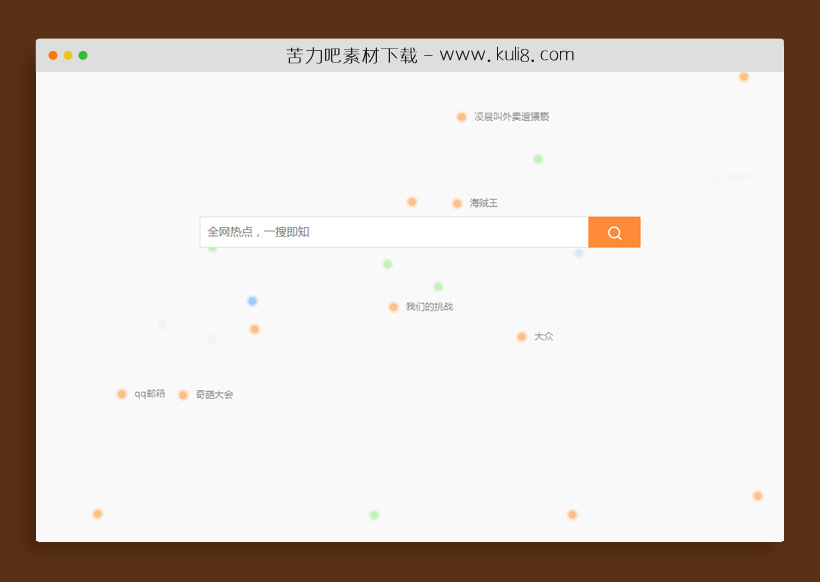Click the orange bullet beside qq邮箱

point(121,394)
